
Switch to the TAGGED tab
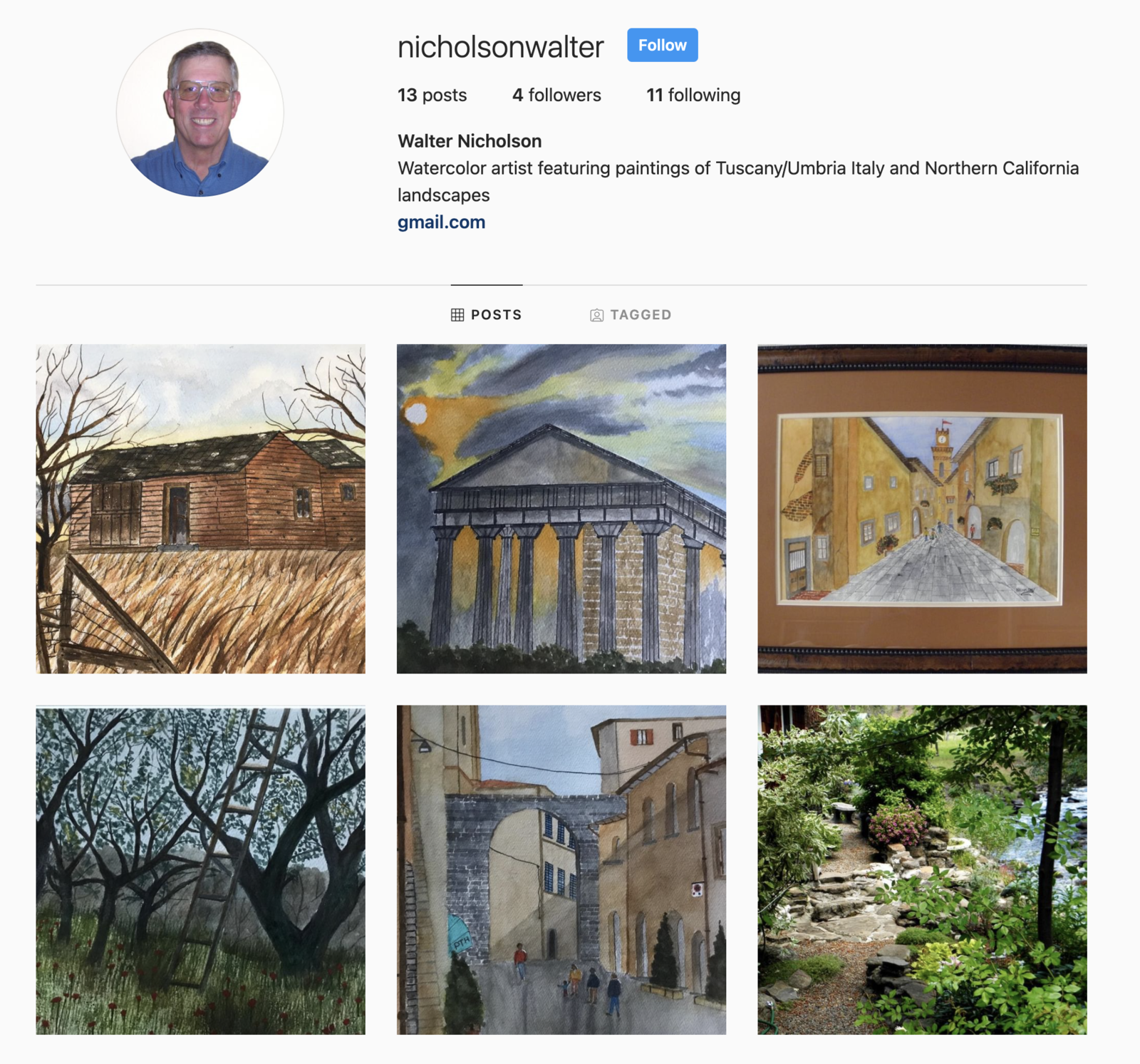click(631, 315)
